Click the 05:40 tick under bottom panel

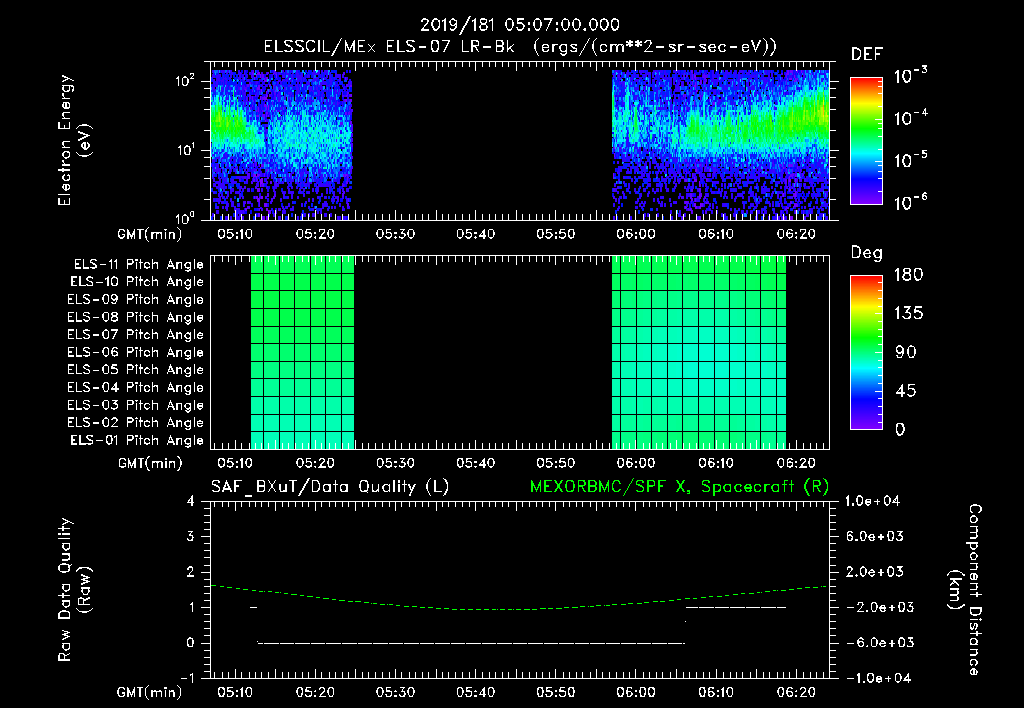point(475,692)
